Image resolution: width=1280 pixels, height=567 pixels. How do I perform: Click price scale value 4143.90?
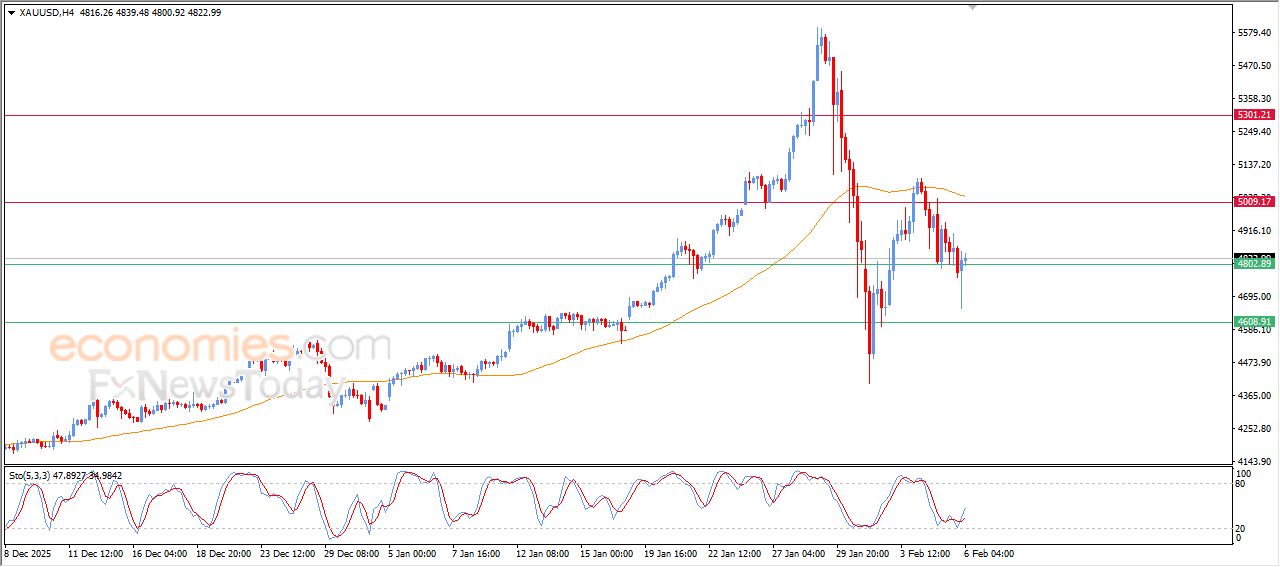[1256, 462]
